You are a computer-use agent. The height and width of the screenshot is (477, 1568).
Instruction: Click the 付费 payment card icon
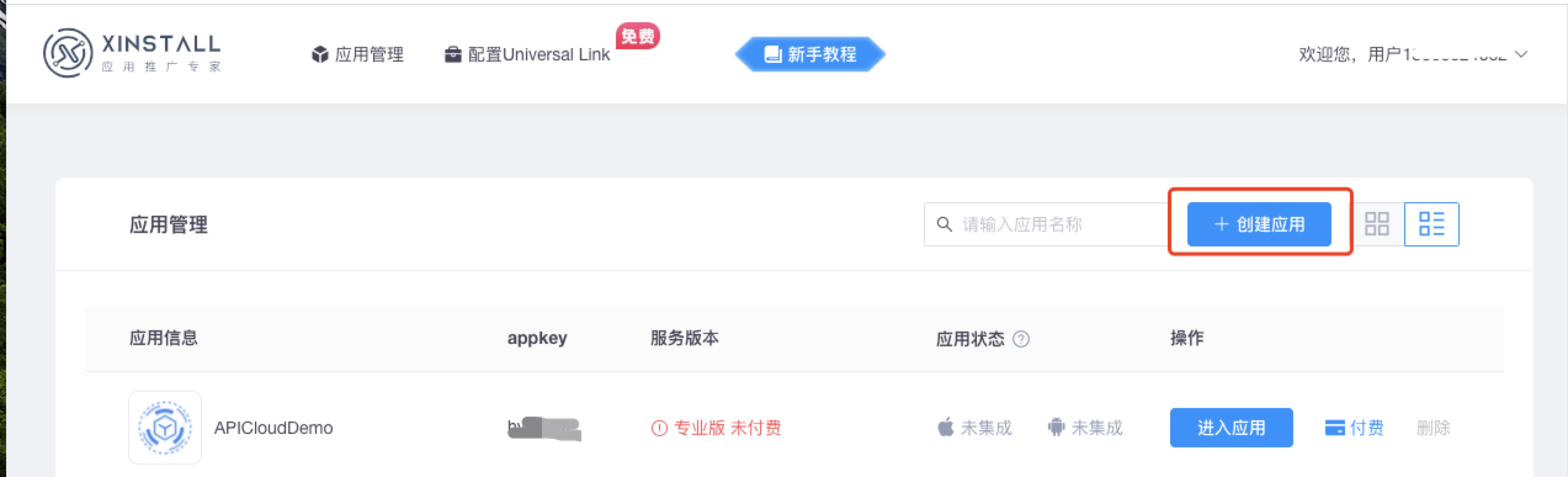coord(1335,428)
